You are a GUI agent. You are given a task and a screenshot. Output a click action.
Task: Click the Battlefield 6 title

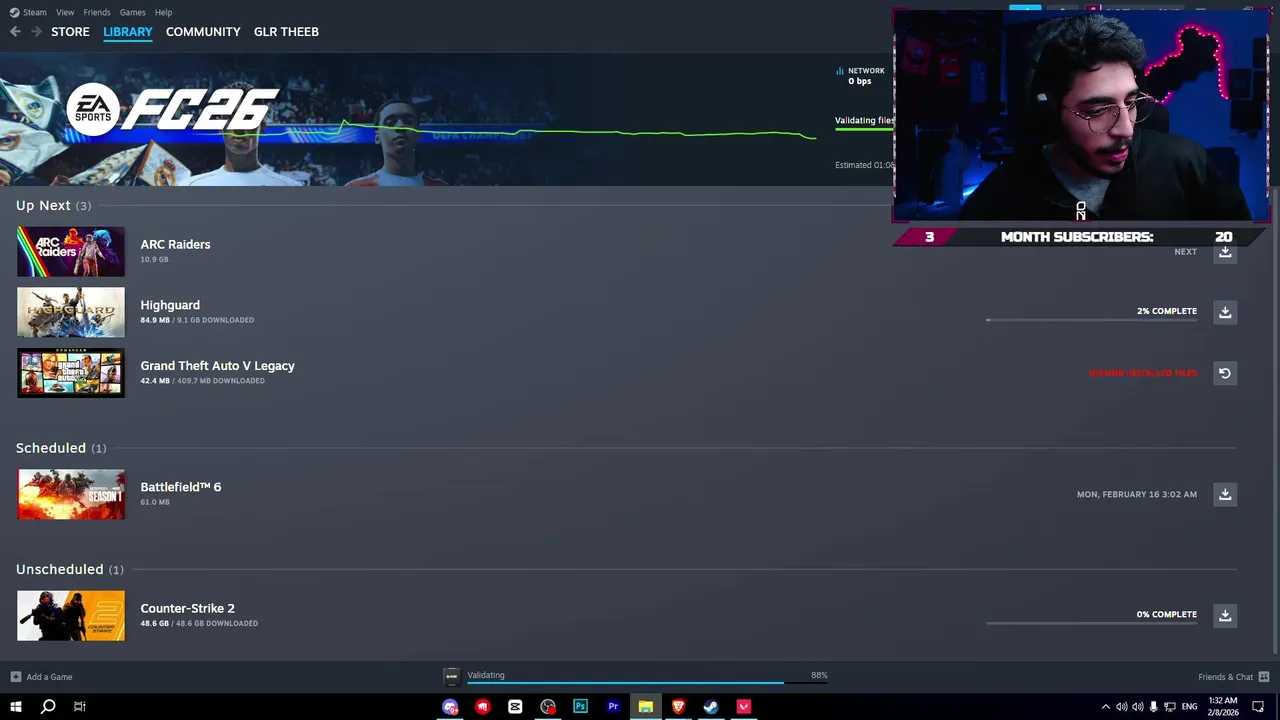pyautogui.click(x=180, y=487)
